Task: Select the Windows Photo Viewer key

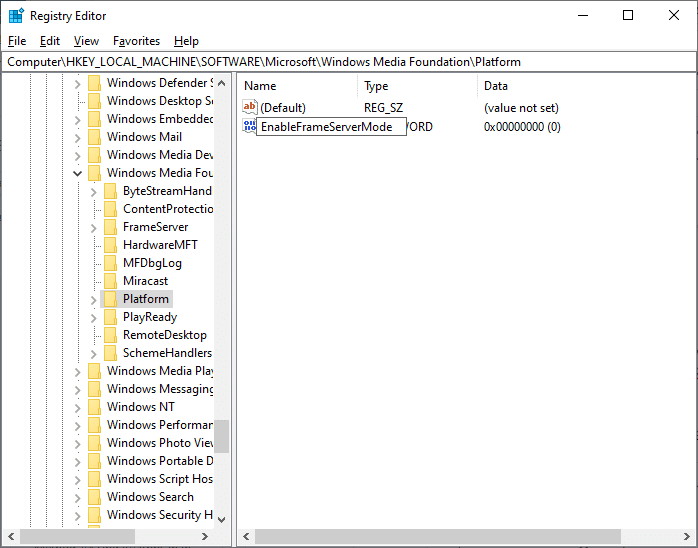Action: click(159, 443)
